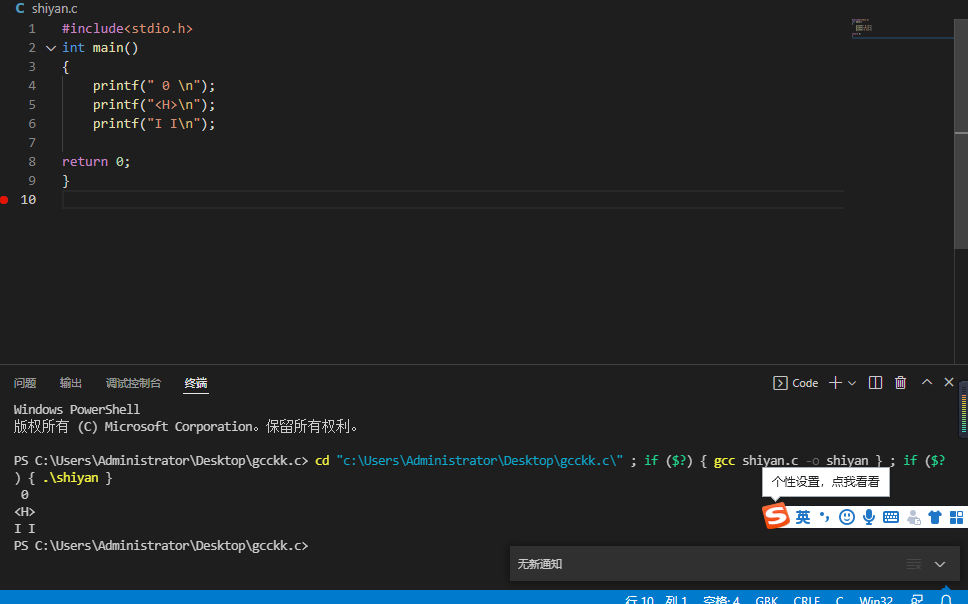Open Sogou emoji smiley panel
Screen dimensions: 968x604
pyautogui.click(x=847, y=517)
